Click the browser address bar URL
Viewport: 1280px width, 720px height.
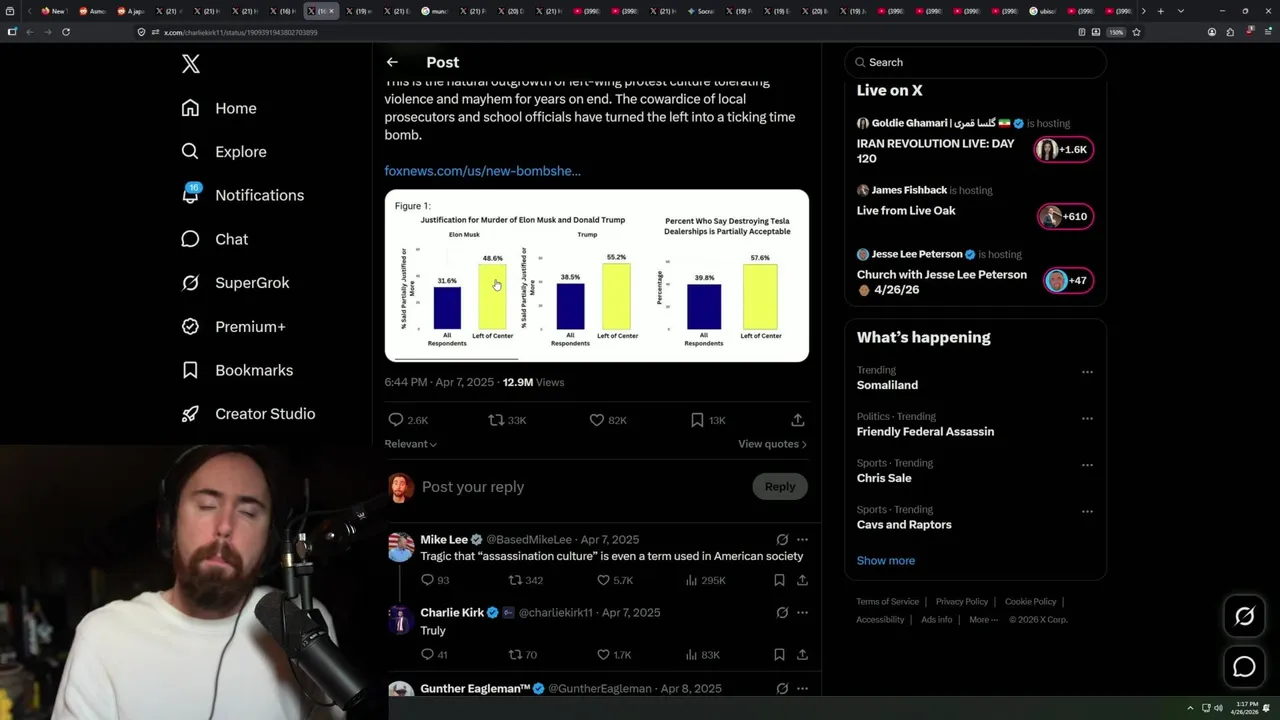241,32
